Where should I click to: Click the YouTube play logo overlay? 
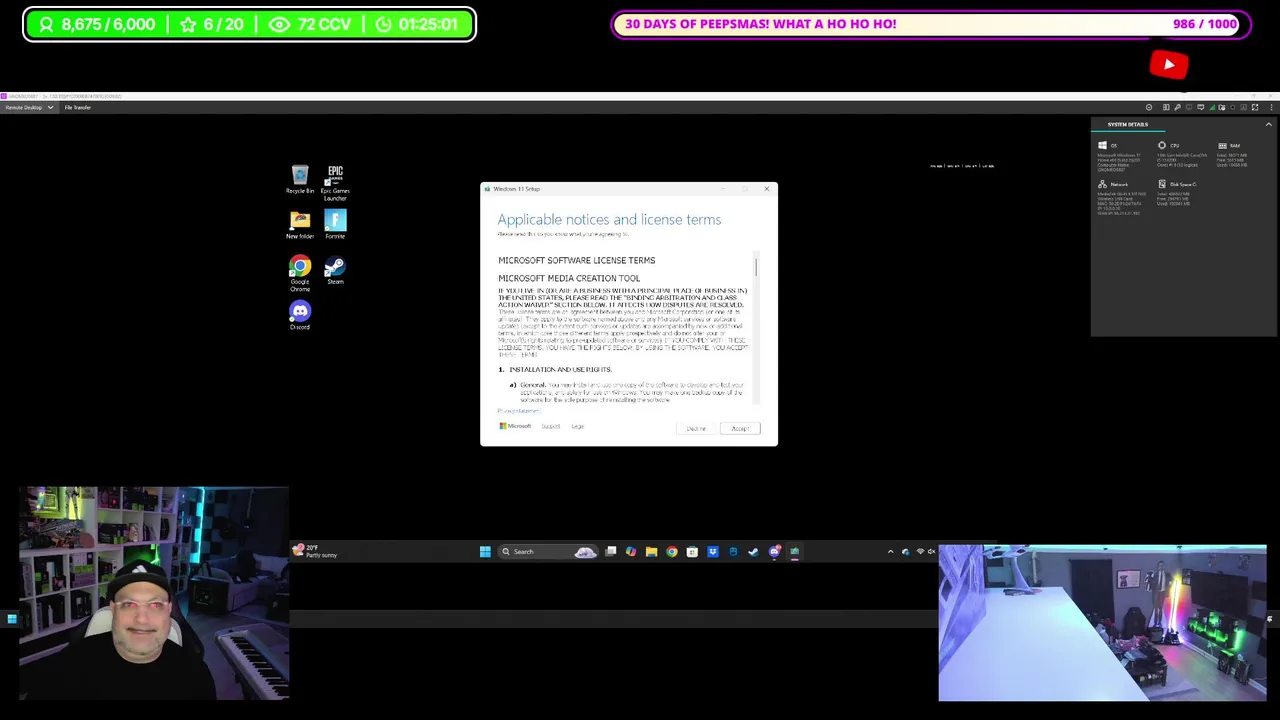coord(1169,65)
